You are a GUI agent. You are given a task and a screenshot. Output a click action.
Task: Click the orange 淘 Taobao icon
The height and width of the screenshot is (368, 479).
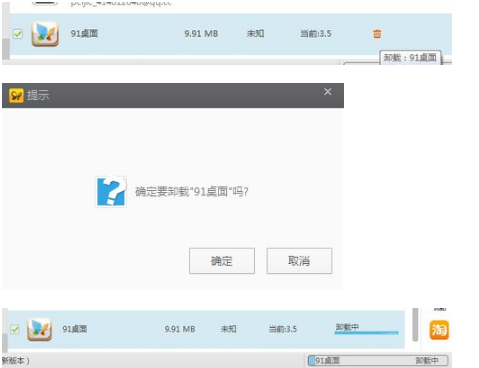click(x=439, y=330)
